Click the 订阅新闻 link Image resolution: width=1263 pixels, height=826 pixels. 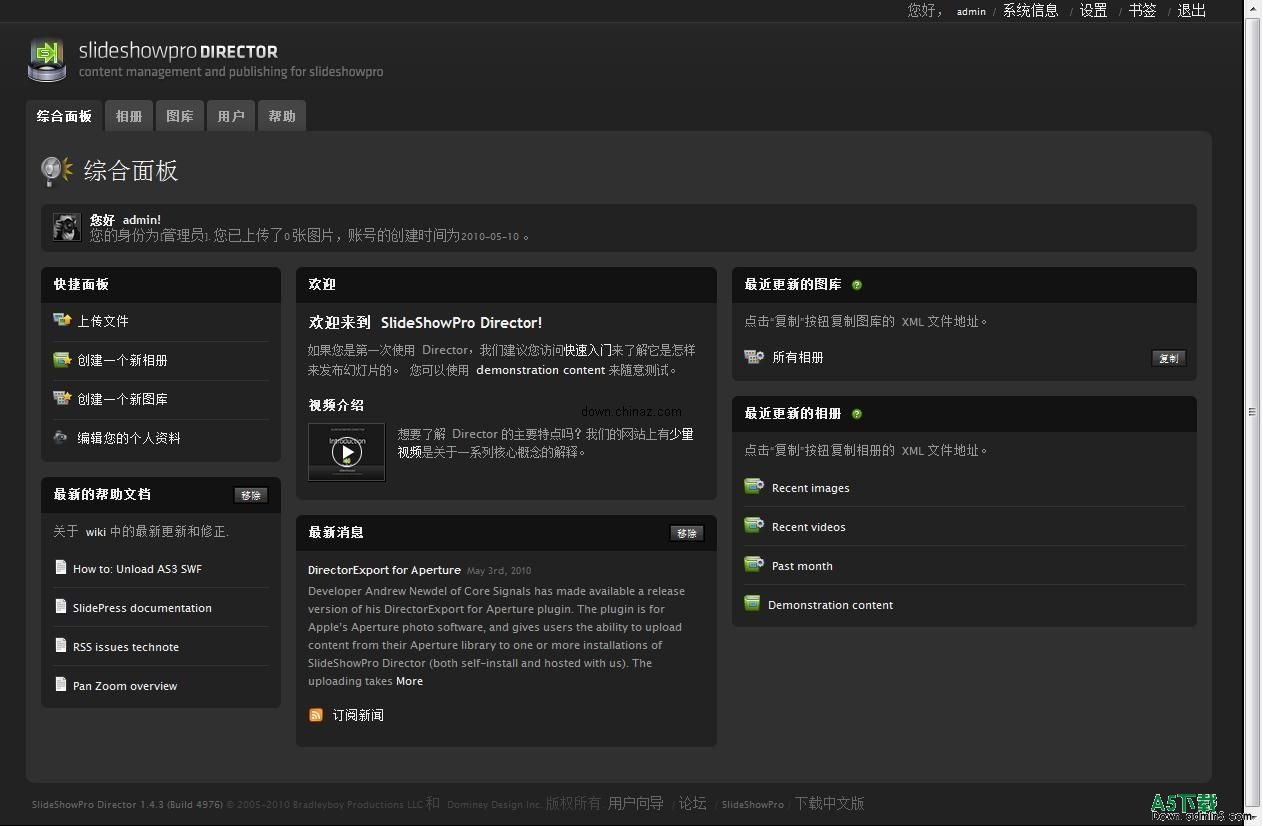pyautogui.click(x=358, y=715)
